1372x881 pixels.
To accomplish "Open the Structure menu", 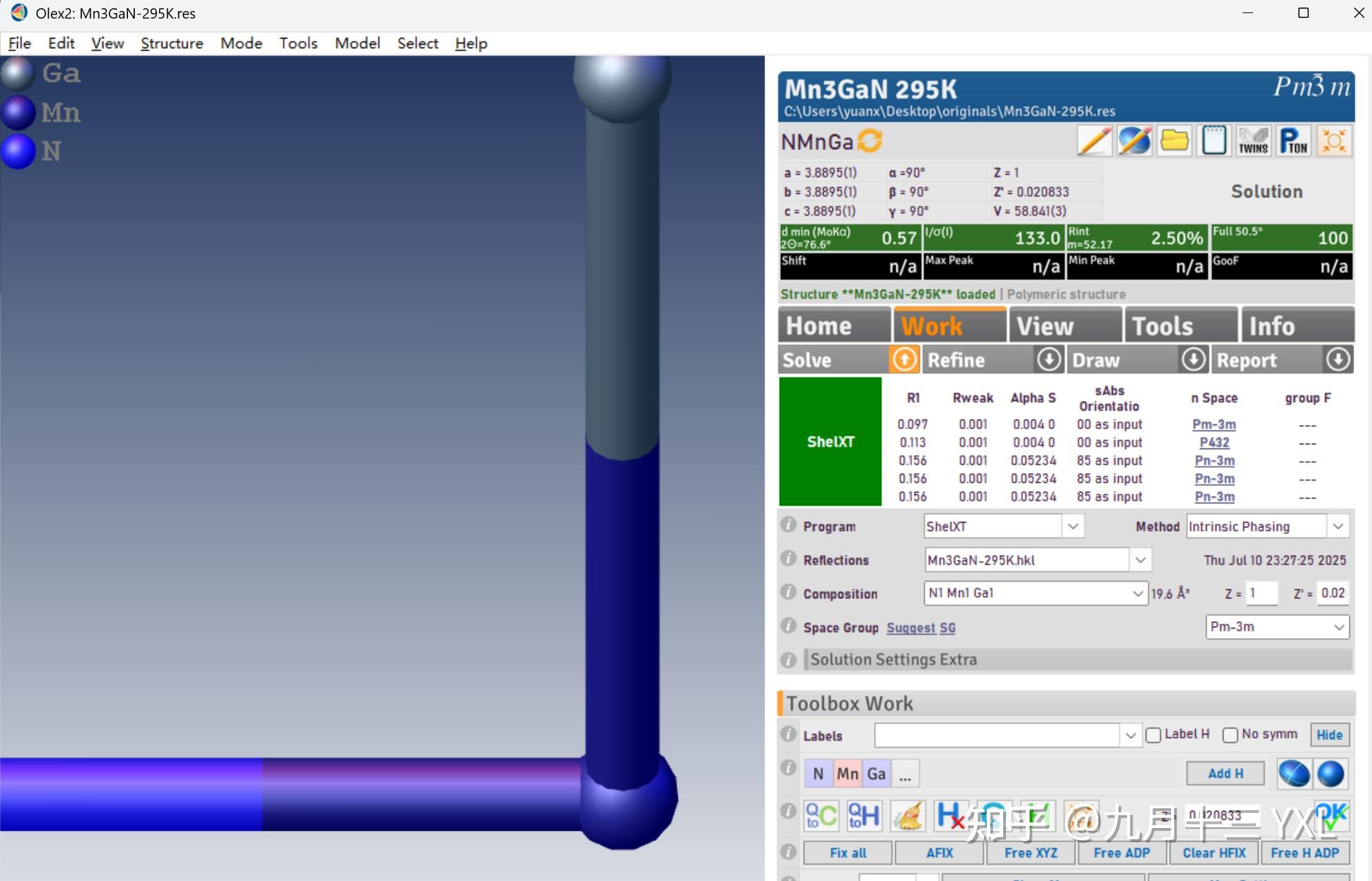I will pyautogui.click(x=171, y=43).
